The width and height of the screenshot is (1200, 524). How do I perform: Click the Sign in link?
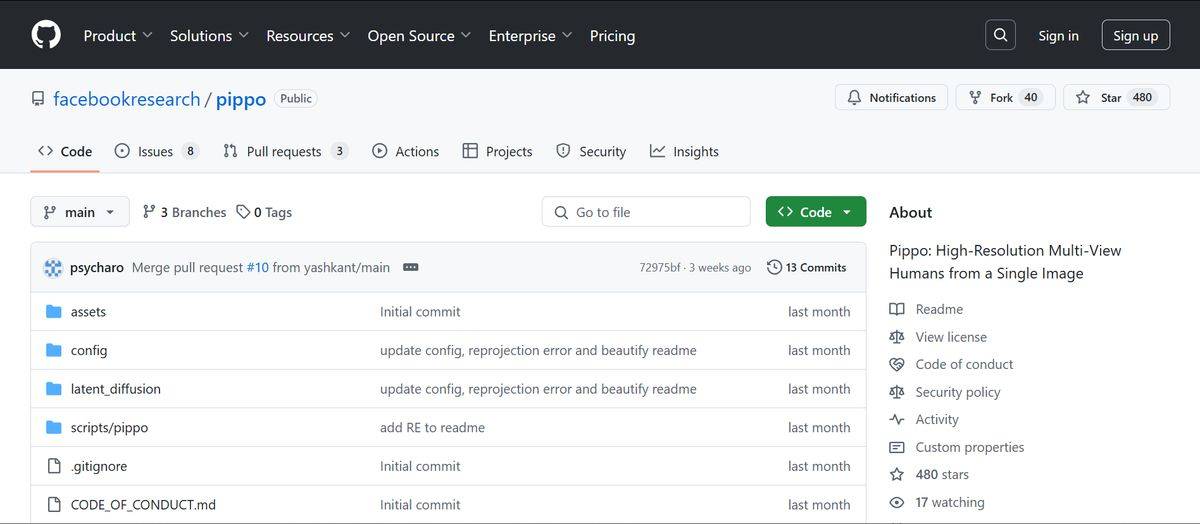1058,35
